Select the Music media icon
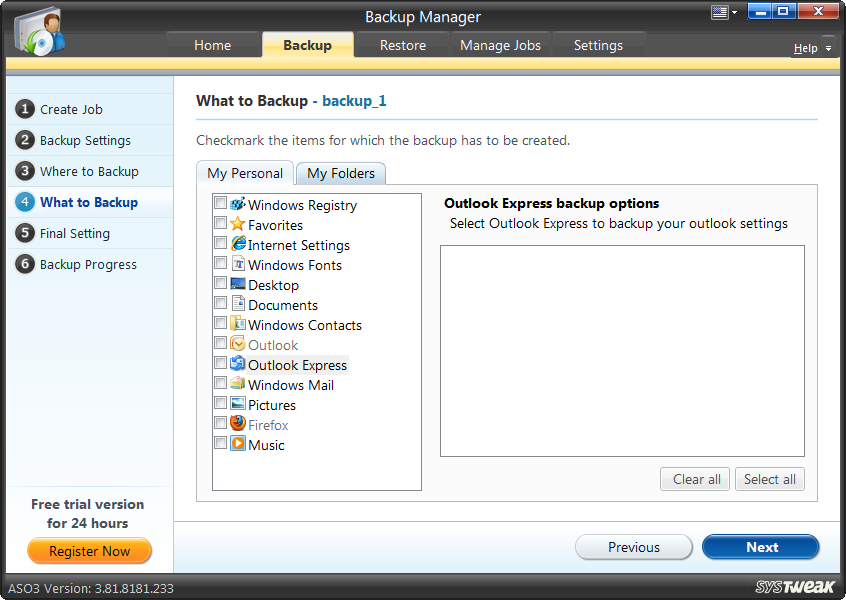The height and width of the screenshot is (600, 846). point(238,445)
